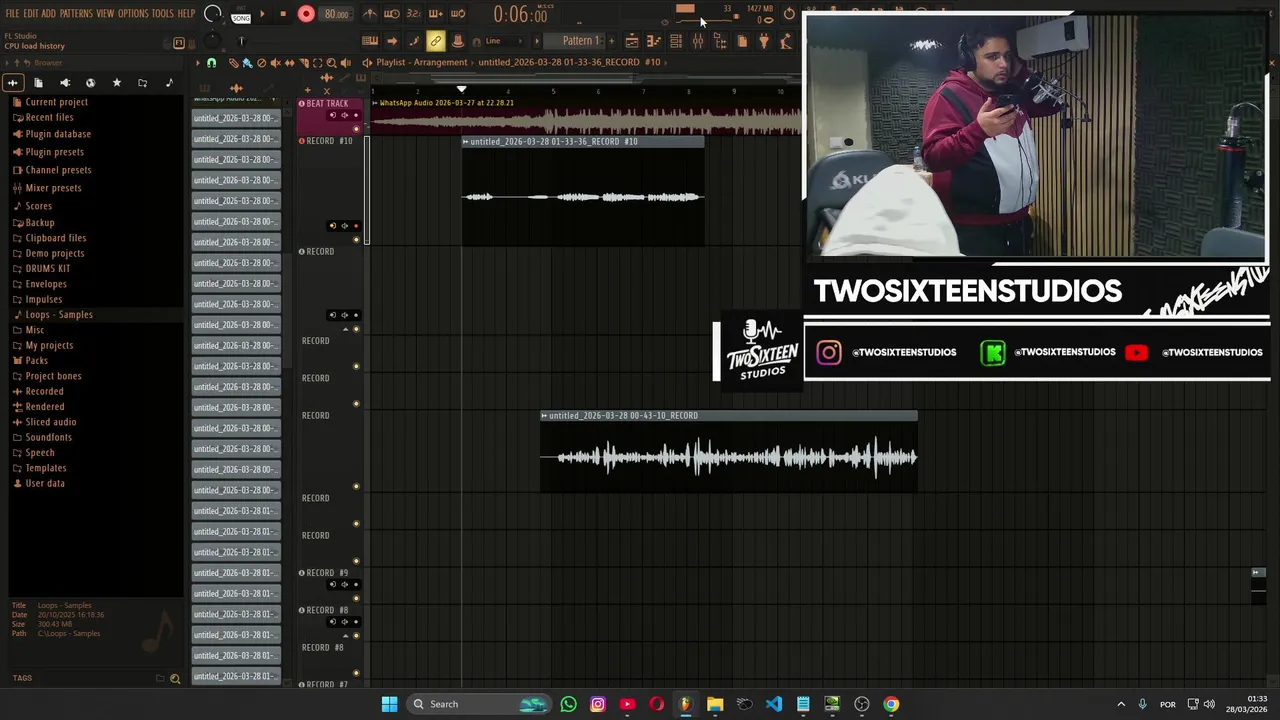This screenshot has width=1280, height=720.
Task: Open the Playlist view icon
Action: coord(632,41)
